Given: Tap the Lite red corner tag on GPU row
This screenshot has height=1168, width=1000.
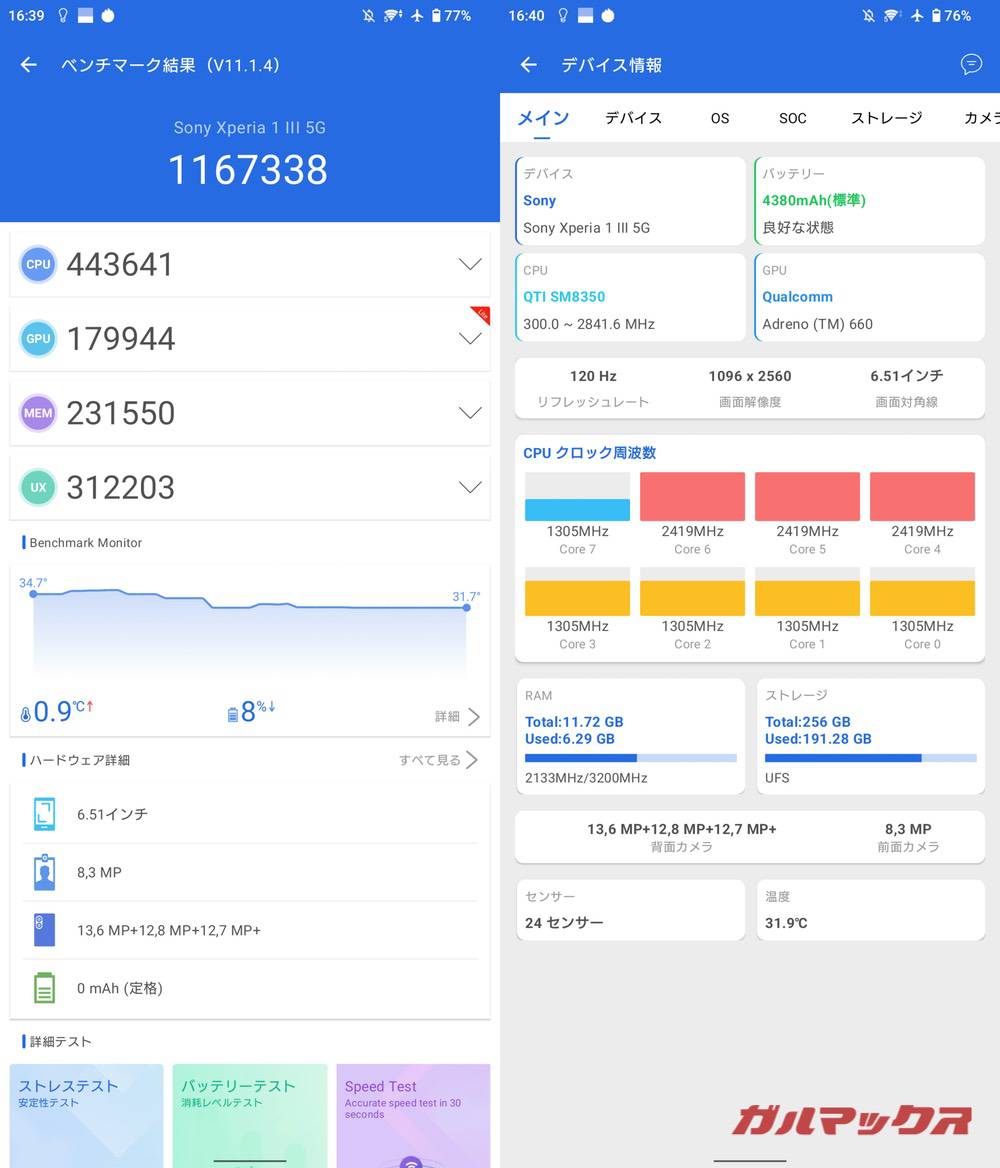Looking at the screenshot, I should 481,314.
